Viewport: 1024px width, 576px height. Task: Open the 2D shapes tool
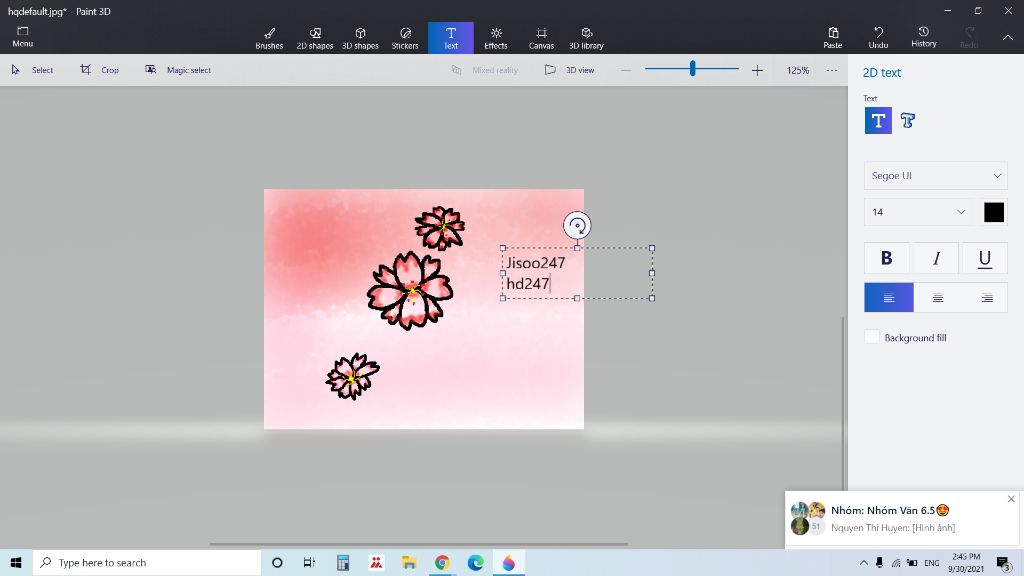coord(315,38)
